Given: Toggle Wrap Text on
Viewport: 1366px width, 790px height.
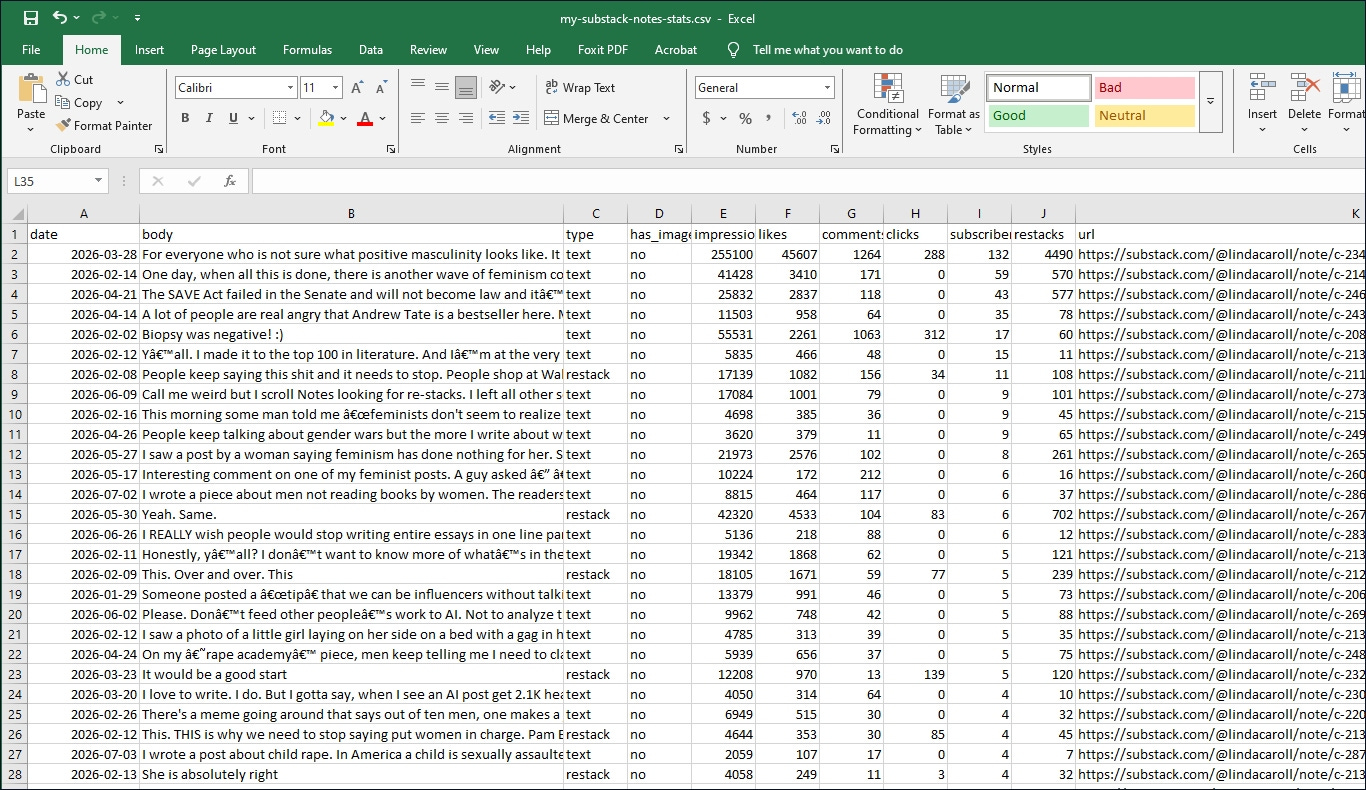Looking at the screenshot, I should [x=580, y=88].
